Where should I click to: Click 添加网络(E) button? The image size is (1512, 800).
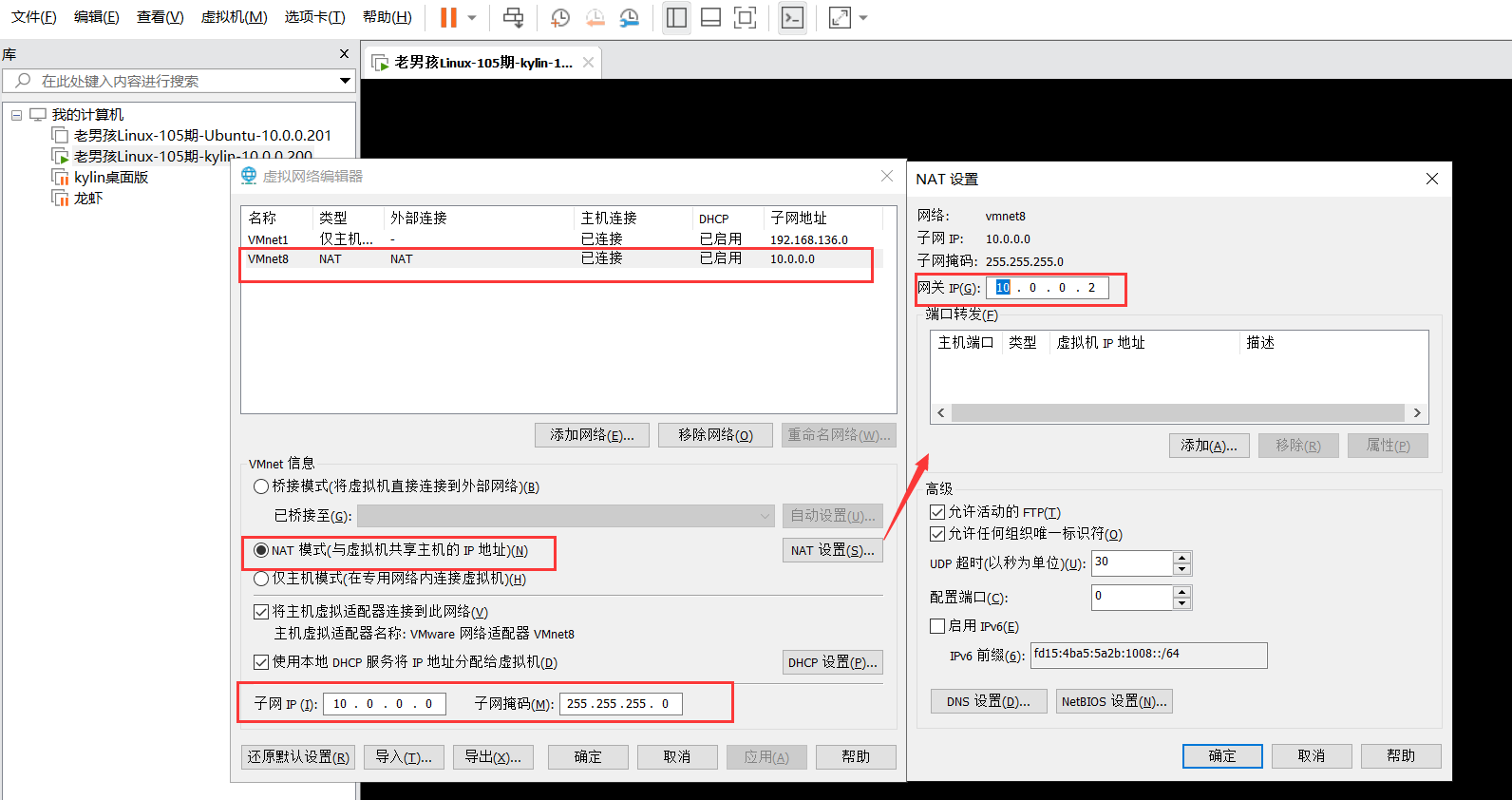click(x=592, y=435)
